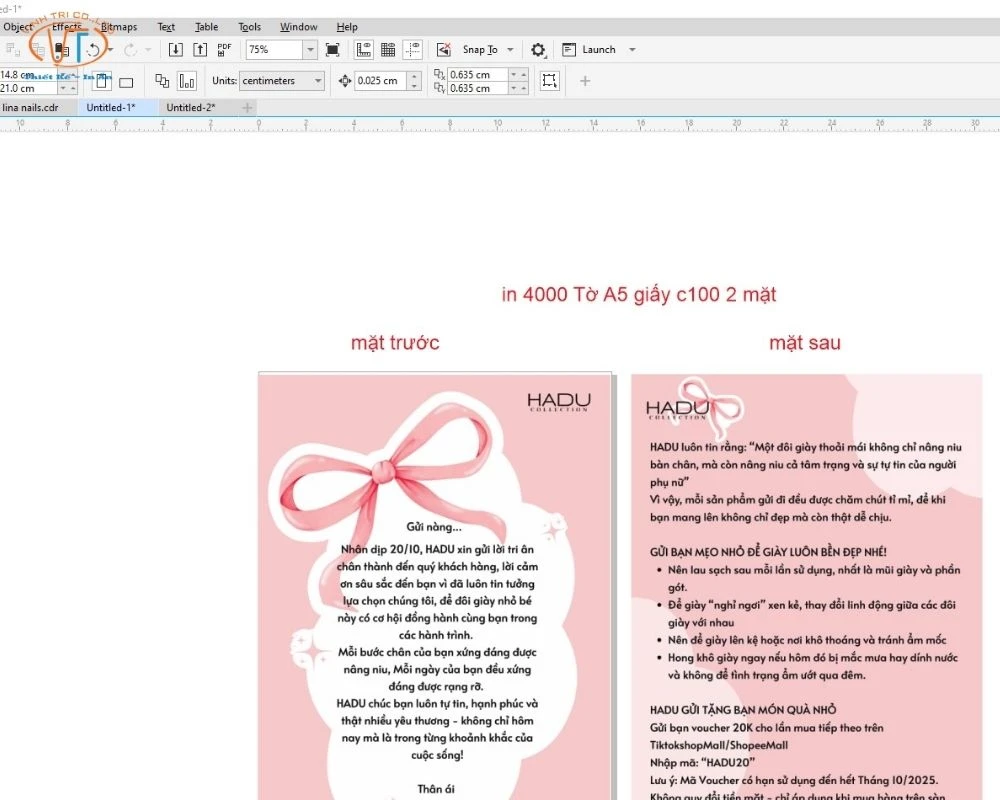Open the Help menu
1000x800 pixels.
(347, 27)
